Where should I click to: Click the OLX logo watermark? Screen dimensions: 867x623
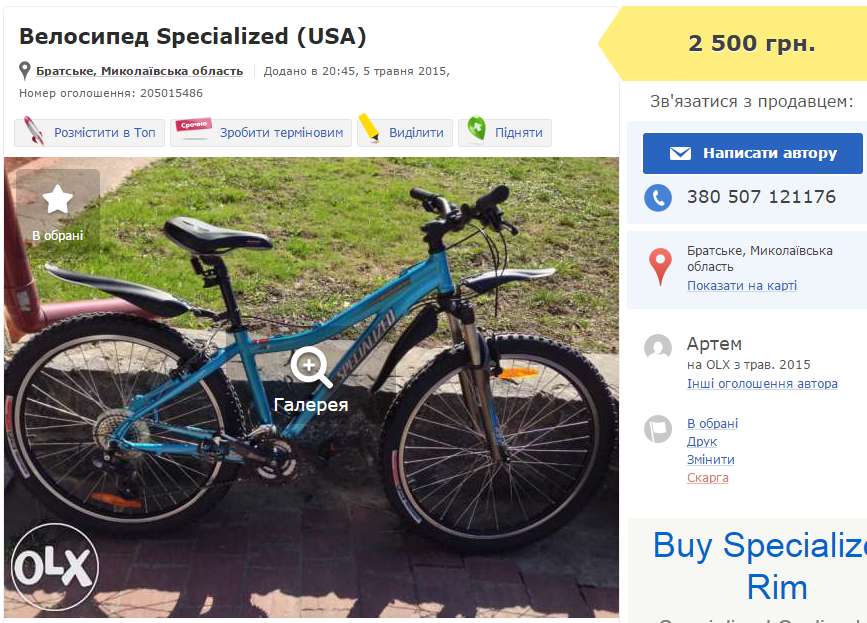pos(54,567)
